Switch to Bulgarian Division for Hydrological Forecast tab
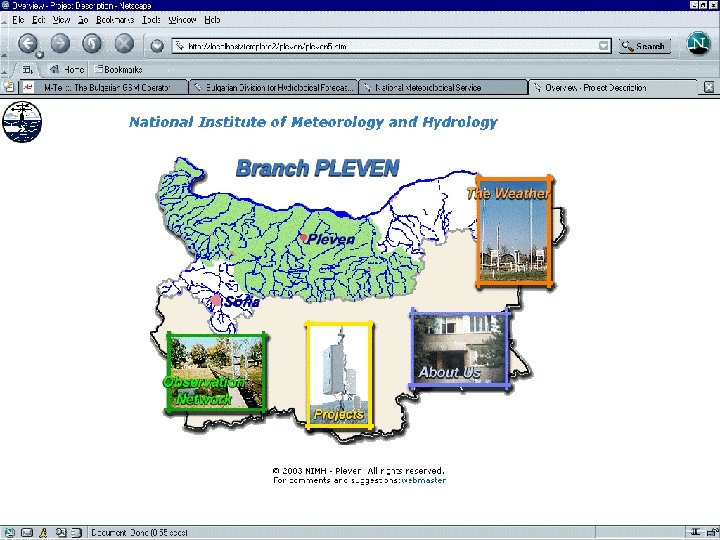Viewport: 720px width, 540px height. 274,87
